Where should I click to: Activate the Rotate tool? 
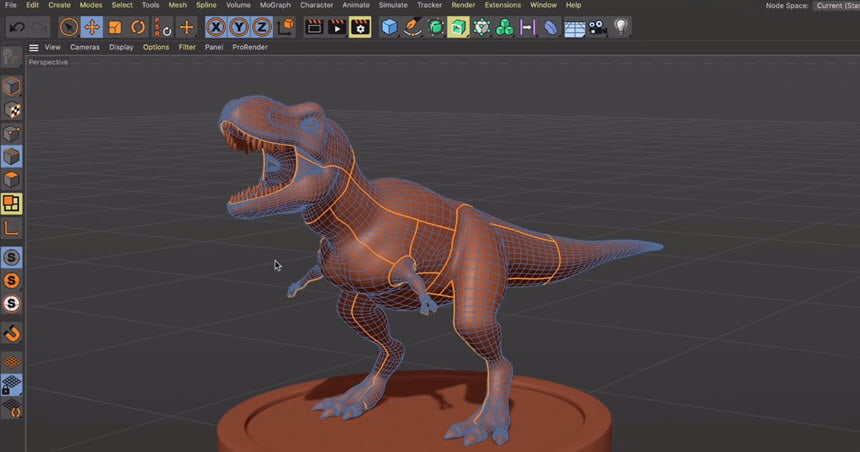click(138, 27)
